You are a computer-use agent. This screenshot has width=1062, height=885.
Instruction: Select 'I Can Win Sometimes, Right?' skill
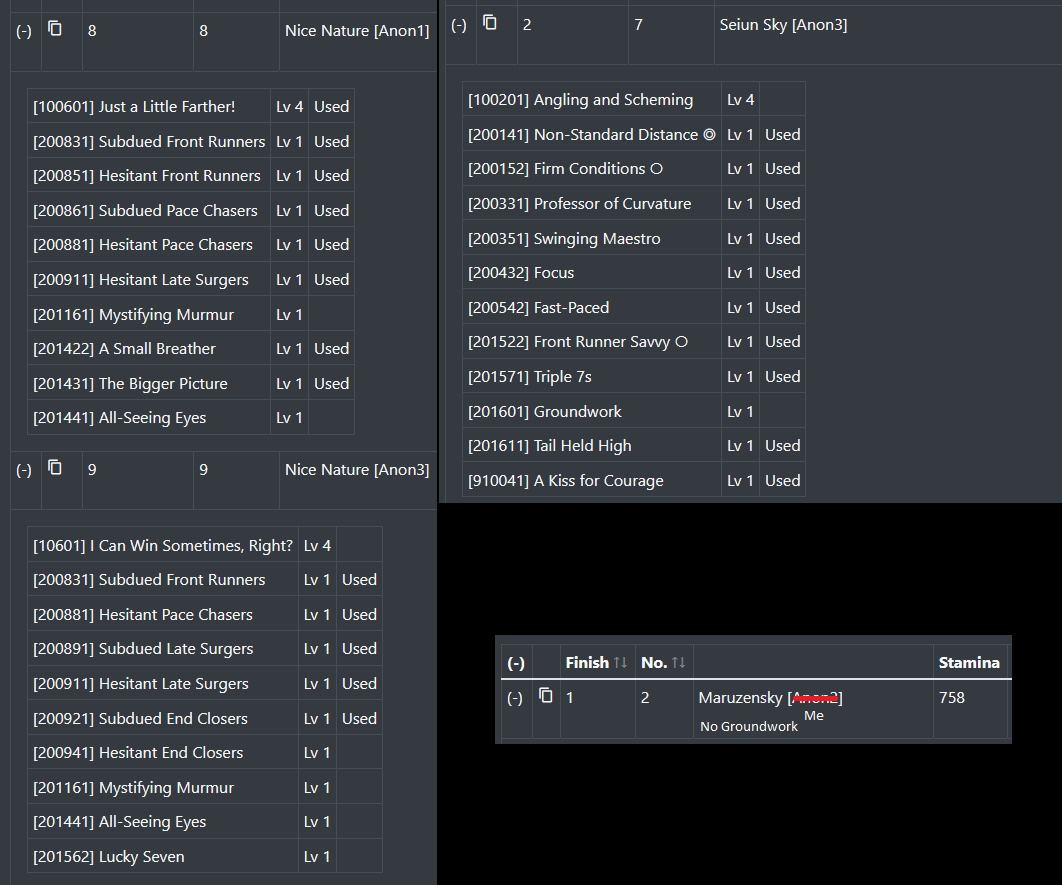coord(205,545)
